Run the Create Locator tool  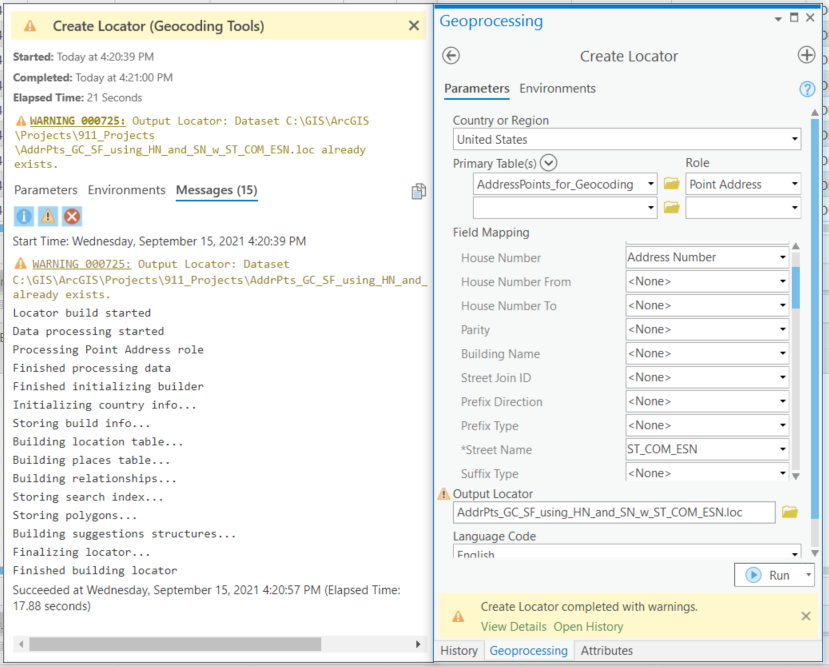[x=768, y=575]
